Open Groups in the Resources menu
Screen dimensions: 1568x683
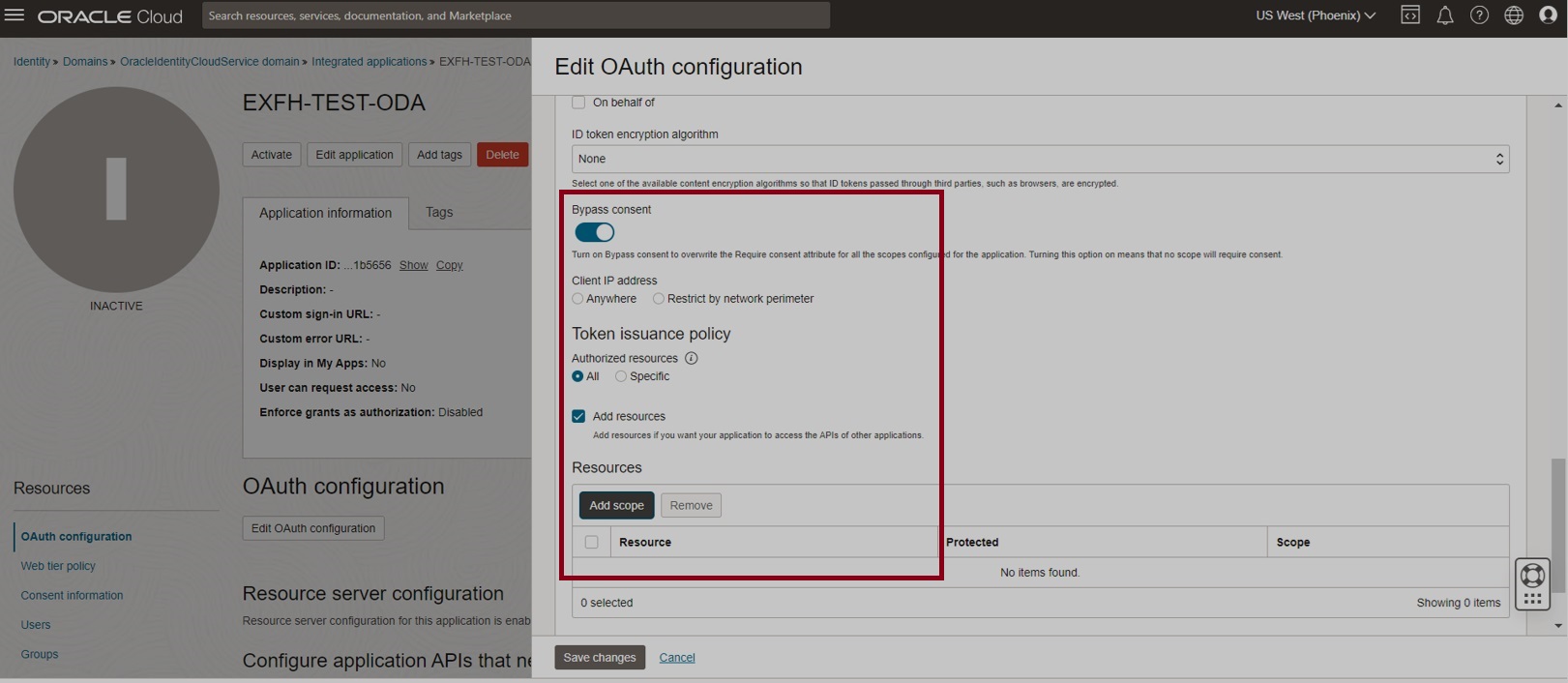40,654
